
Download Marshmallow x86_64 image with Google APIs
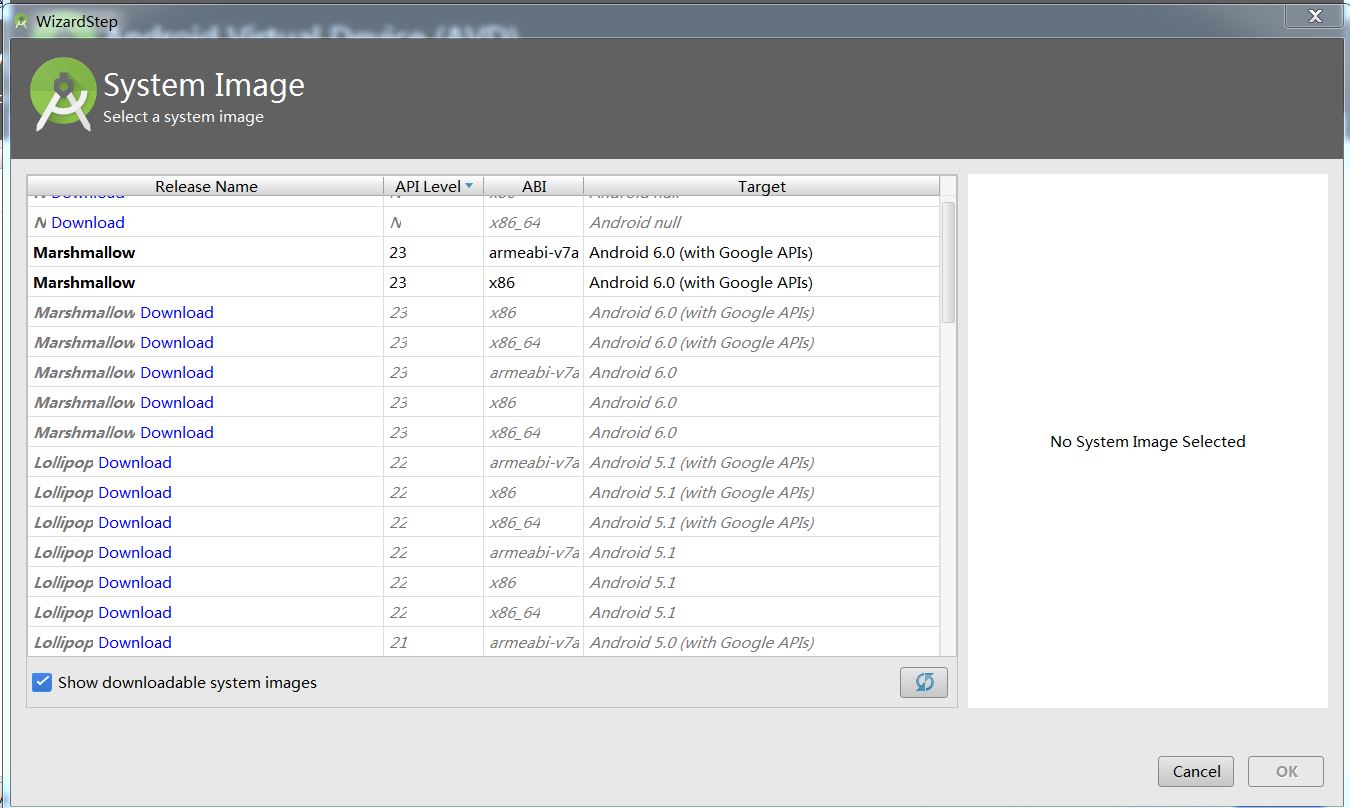177,342
